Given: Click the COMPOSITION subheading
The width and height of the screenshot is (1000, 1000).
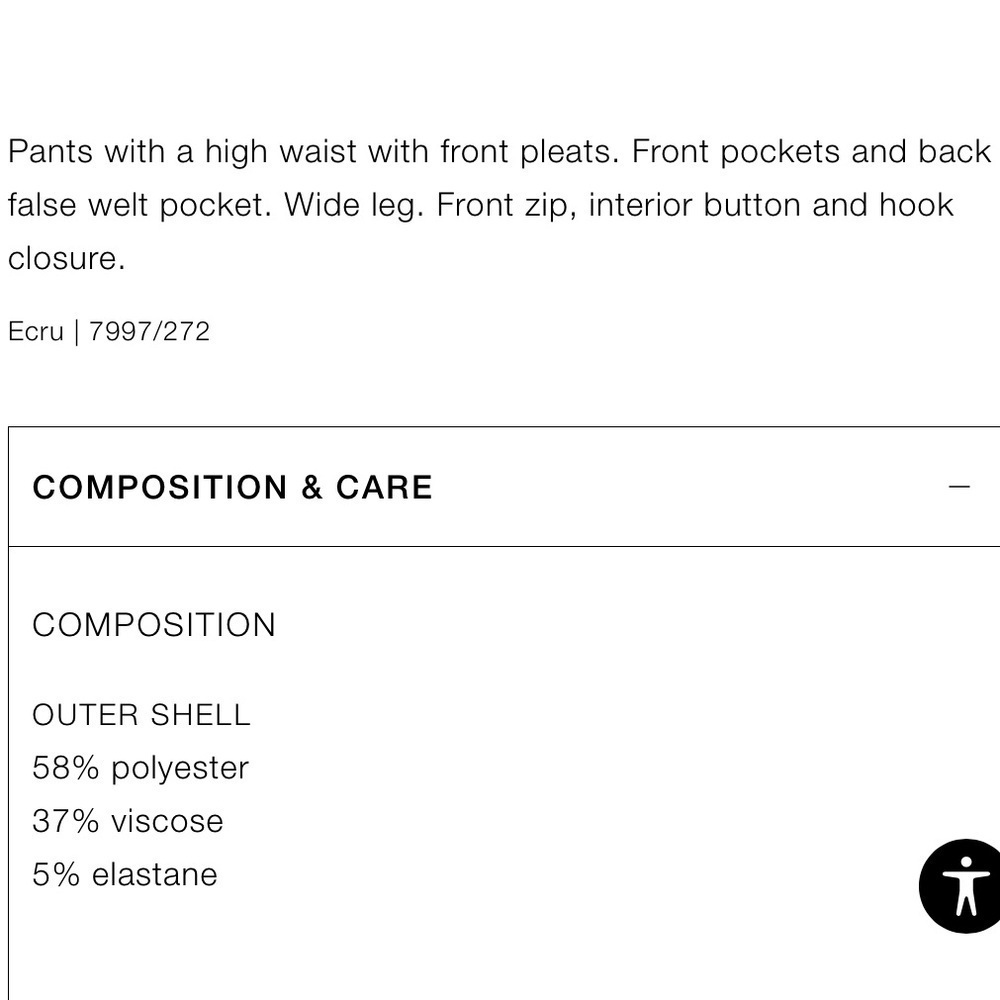Looking at the screenshot, I should (x=154, y=625).
